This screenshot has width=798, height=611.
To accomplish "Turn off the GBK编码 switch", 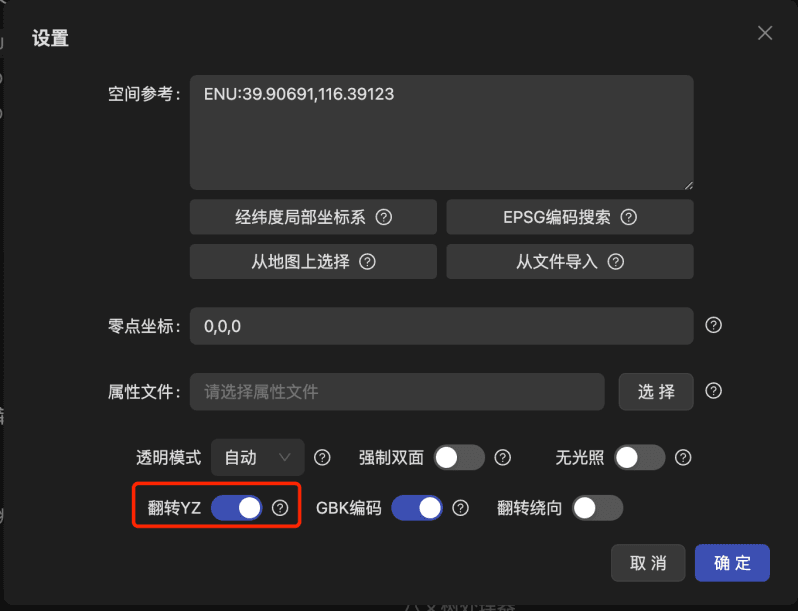I will pyautogui.click(x=417, y=508).
